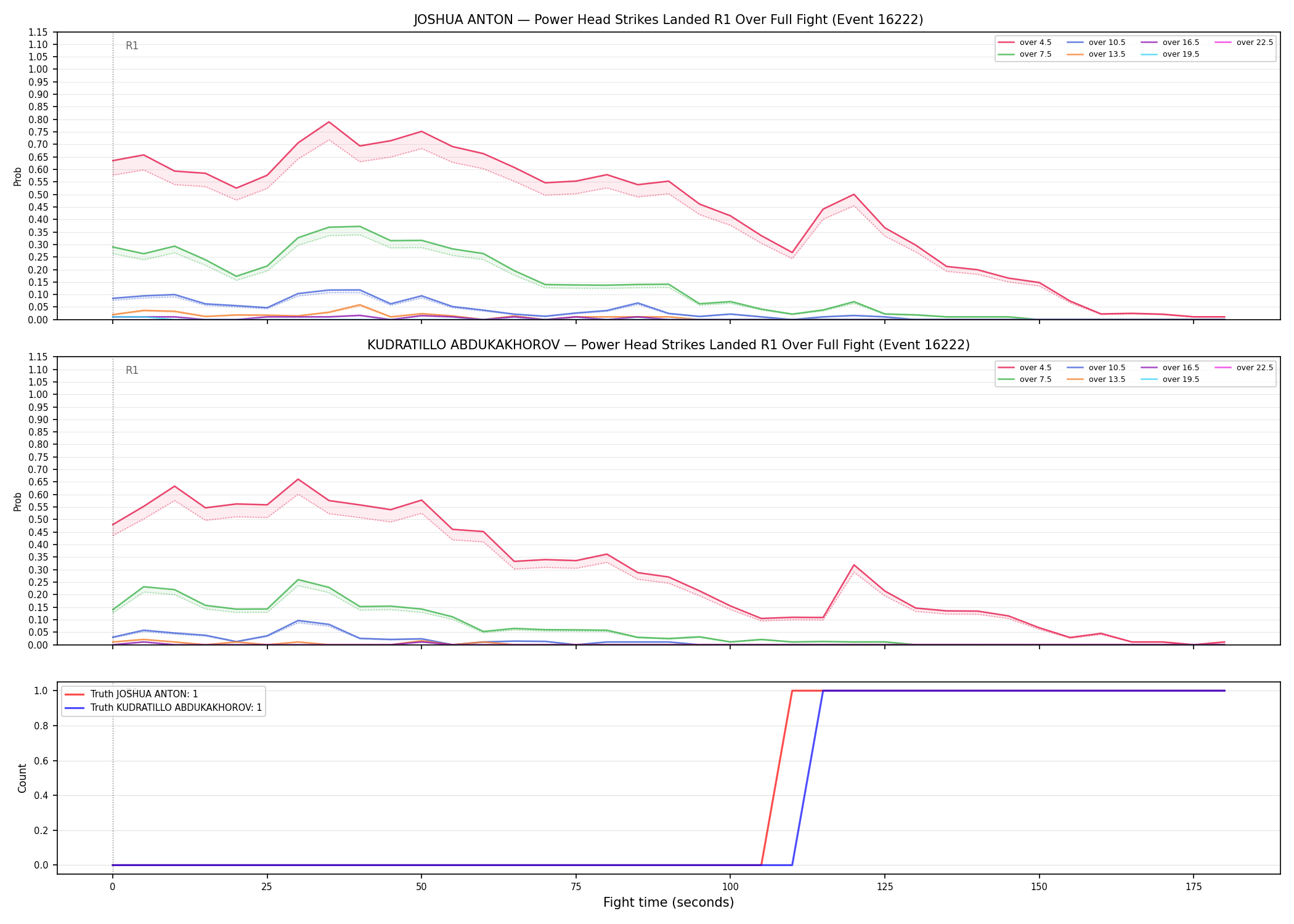Image resolution: width=1294 pixels, height=924 pixels.
Task: Click the 25 tick on the x-axis
Action: 267,887
